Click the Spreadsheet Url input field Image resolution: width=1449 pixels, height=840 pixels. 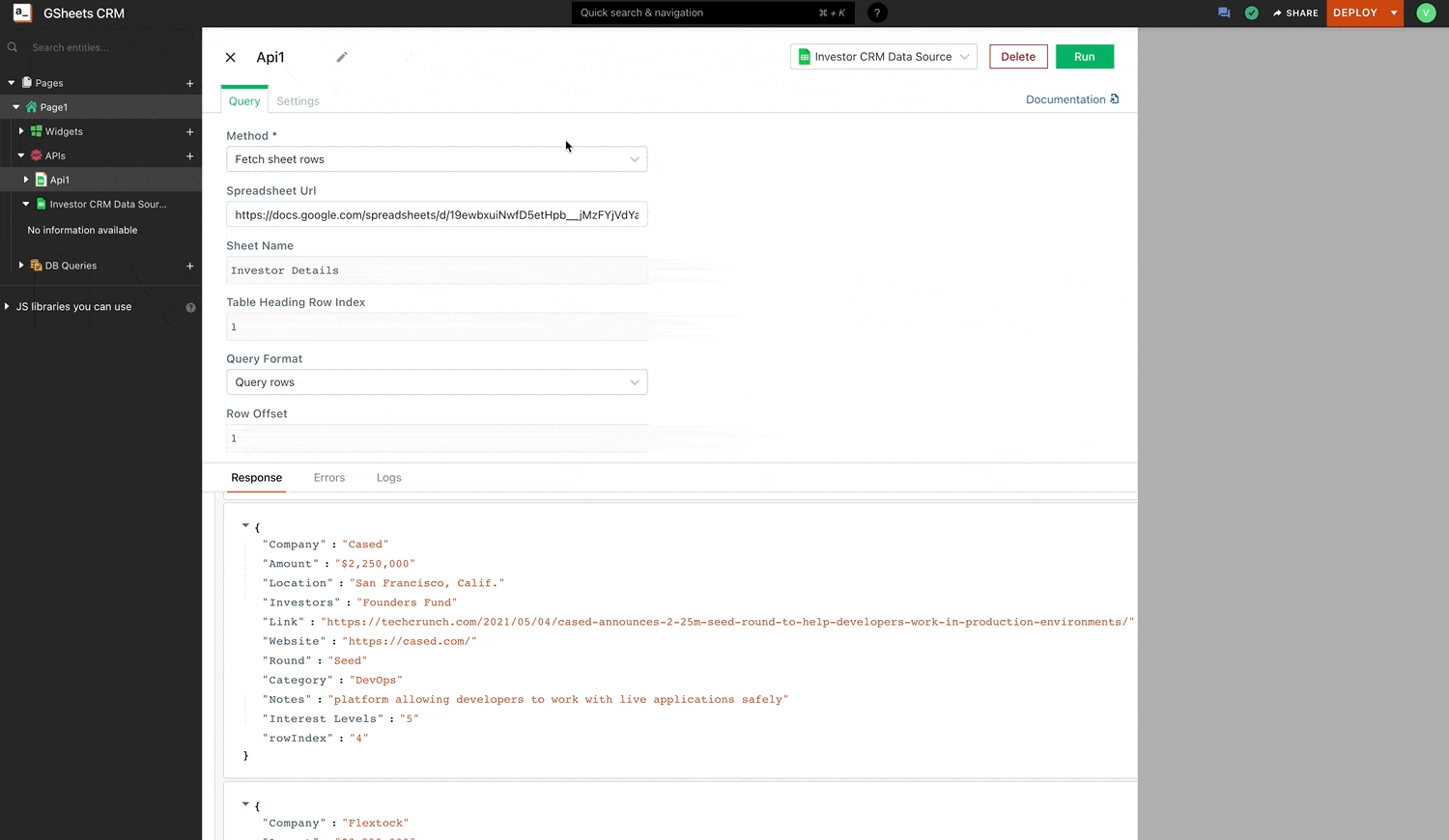click(437, 214)
